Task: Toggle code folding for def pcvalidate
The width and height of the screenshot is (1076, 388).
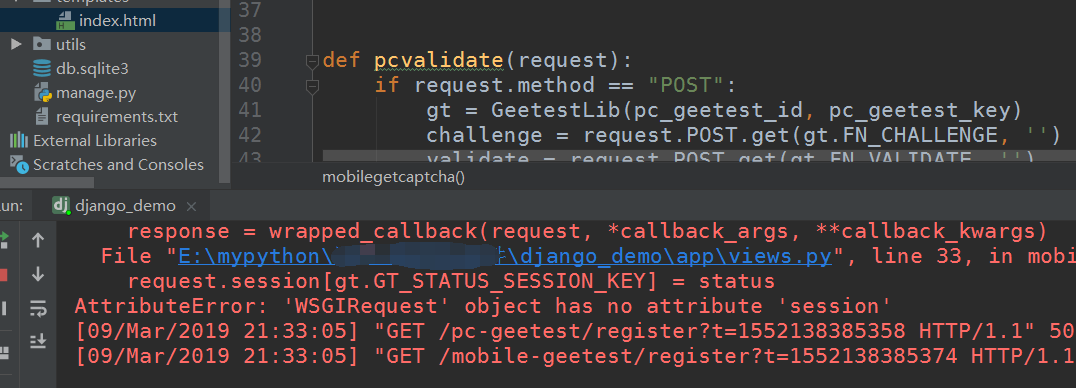Action: [x=312, y=61]
